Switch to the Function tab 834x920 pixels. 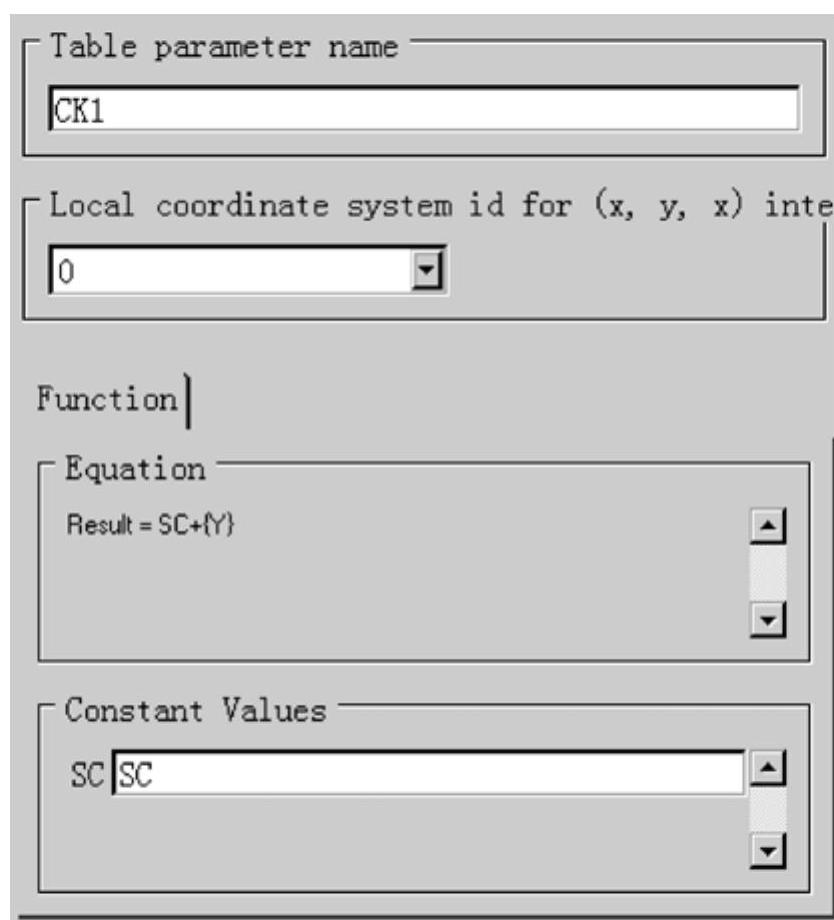tap(107, 400)
